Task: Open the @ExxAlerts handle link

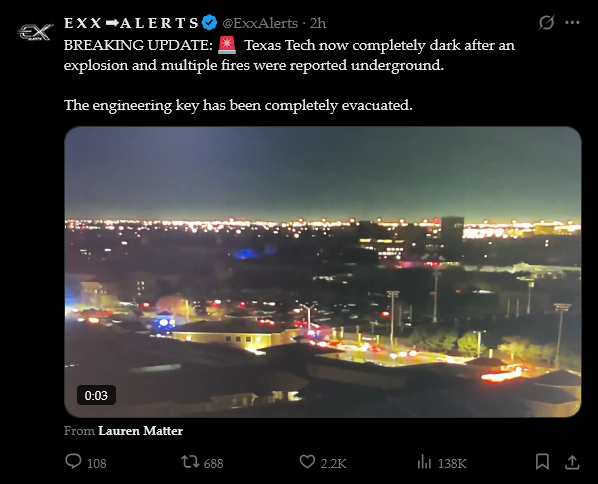Action: [260, 23]
